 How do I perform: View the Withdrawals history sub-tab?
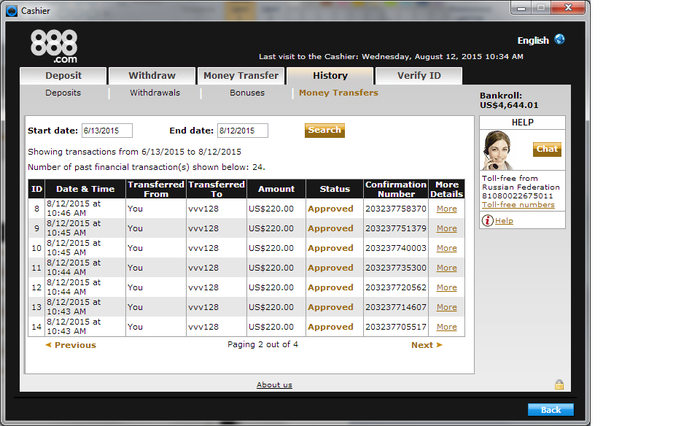155,93
